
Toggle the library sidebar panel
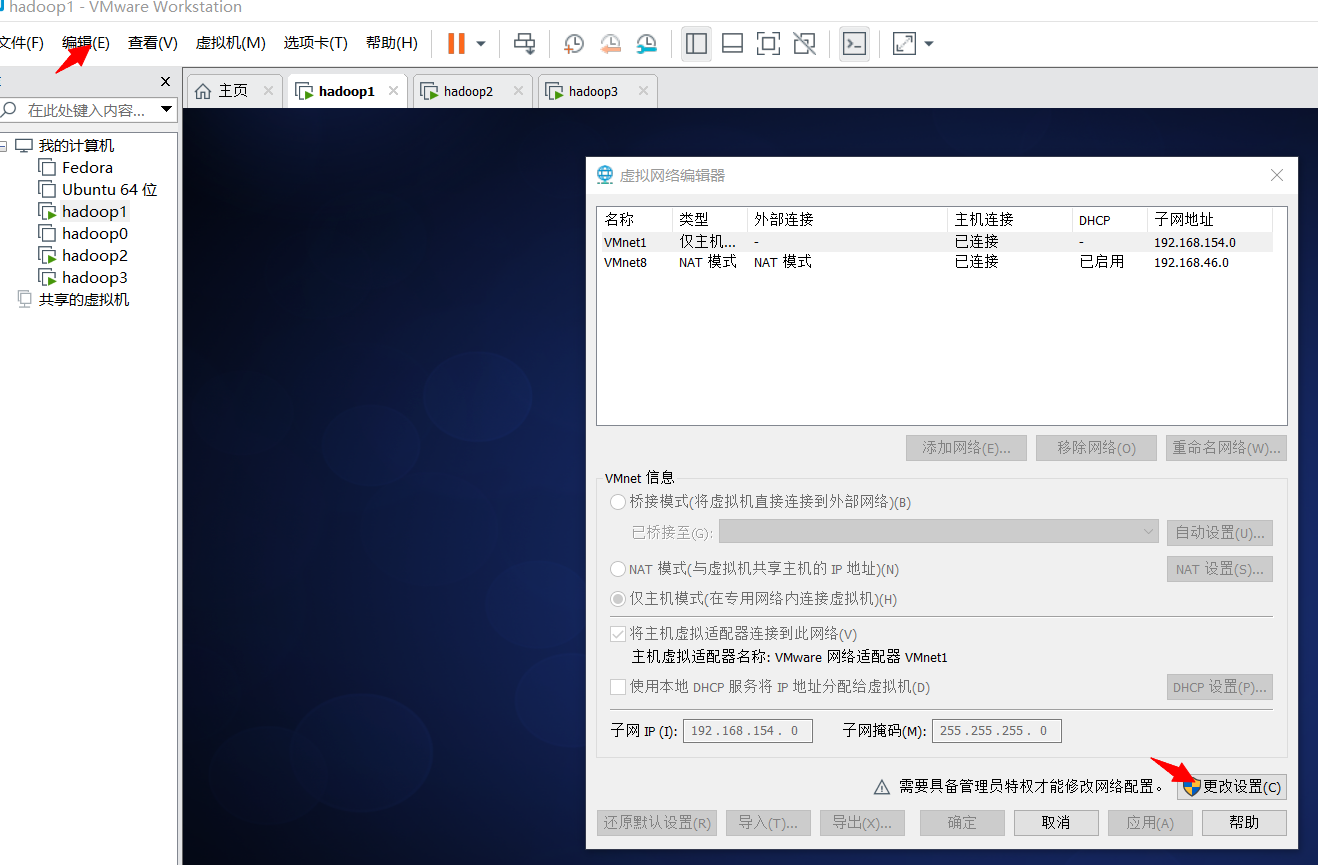click(x=696, y=43)
